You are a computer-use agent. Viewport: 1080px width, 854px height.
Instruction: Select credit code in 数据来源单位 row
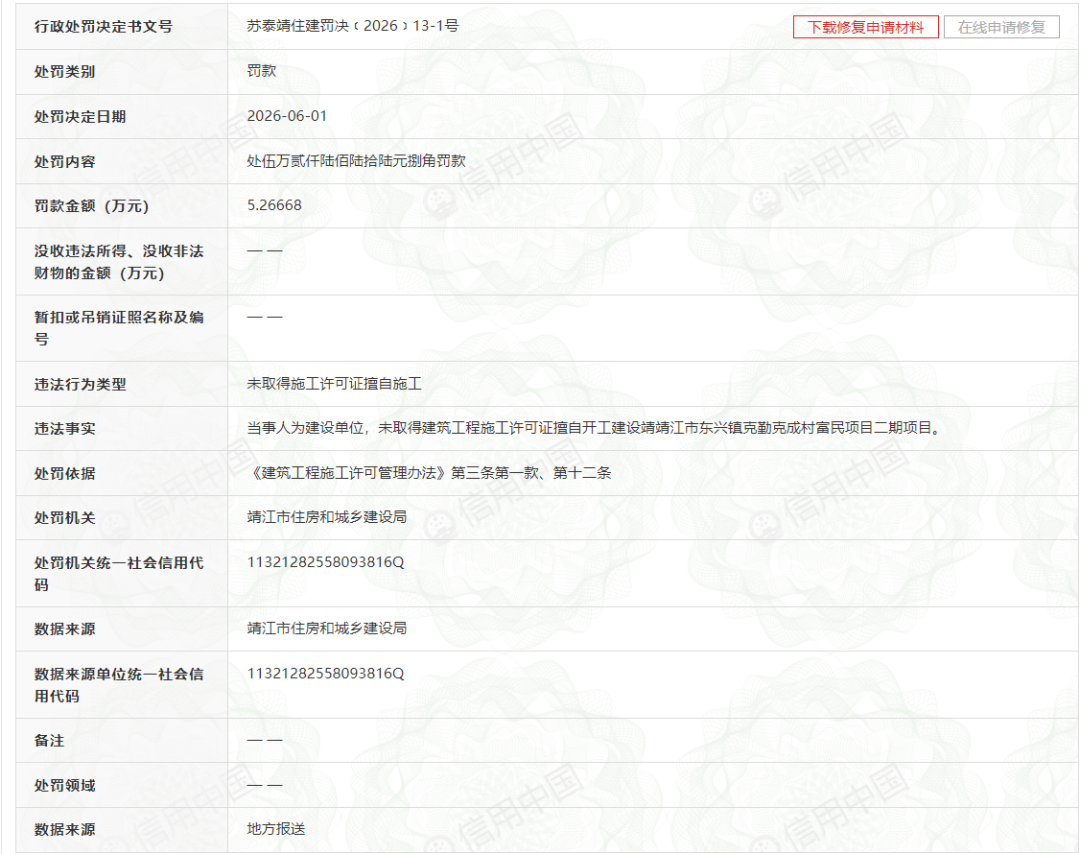click(x=325, y=674)
